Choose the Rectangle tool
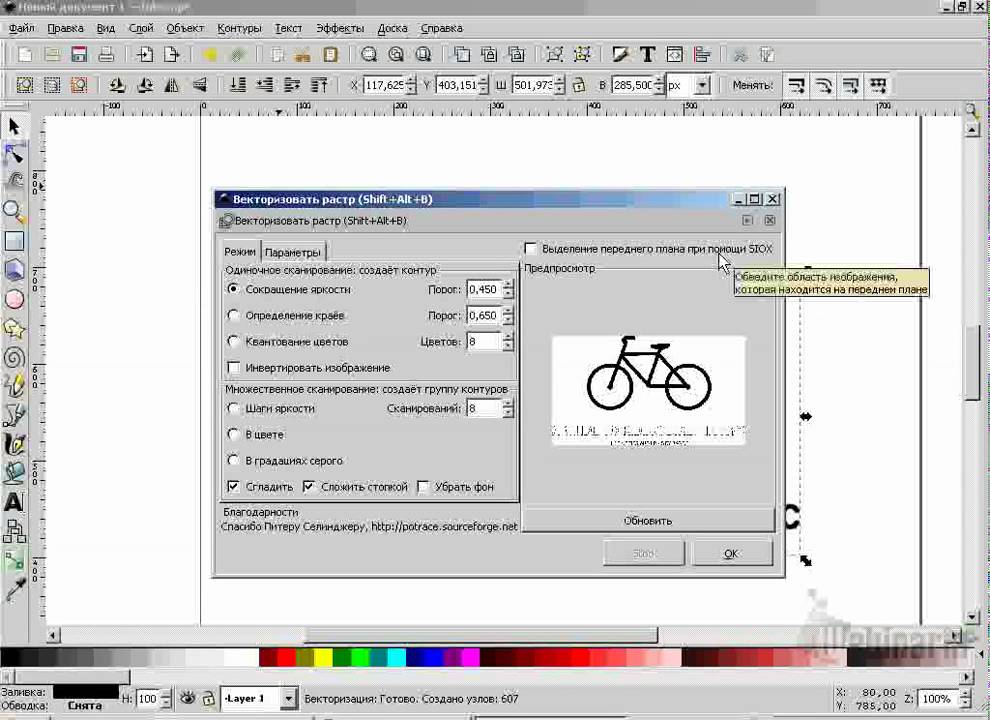The height and width of the screenshot is (720, 990). pyautogui.click(x=14, y=241)
